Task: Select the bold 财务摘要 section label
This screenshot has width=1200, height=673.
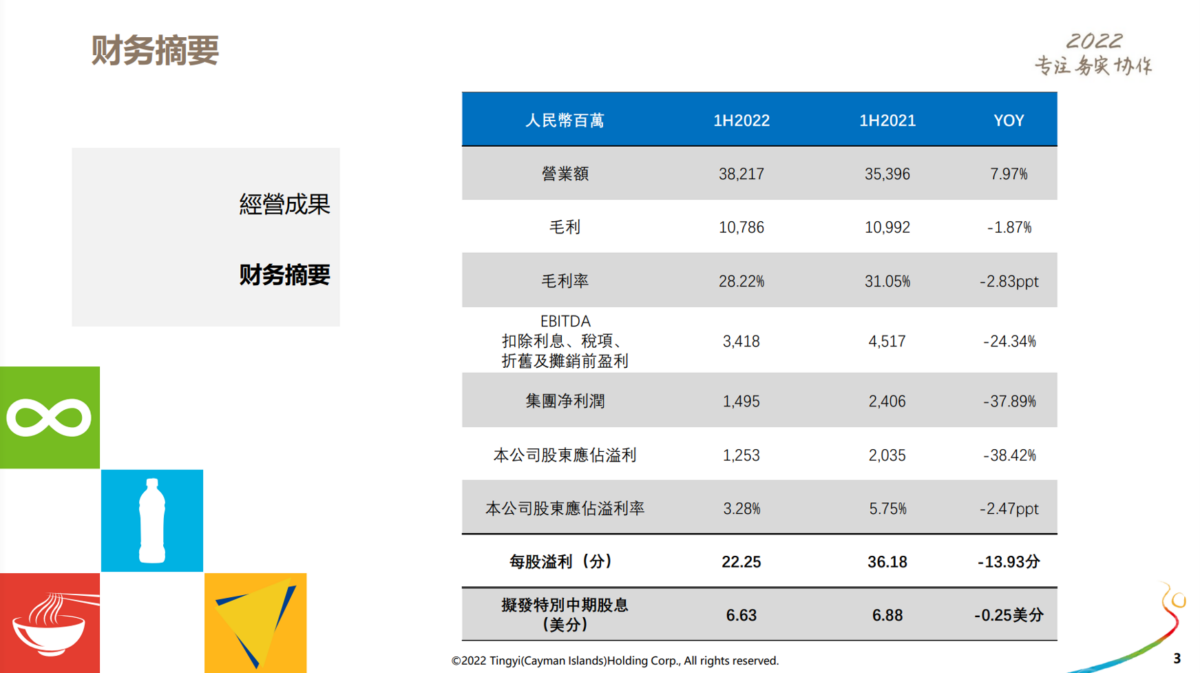Action: pos(285,275)
